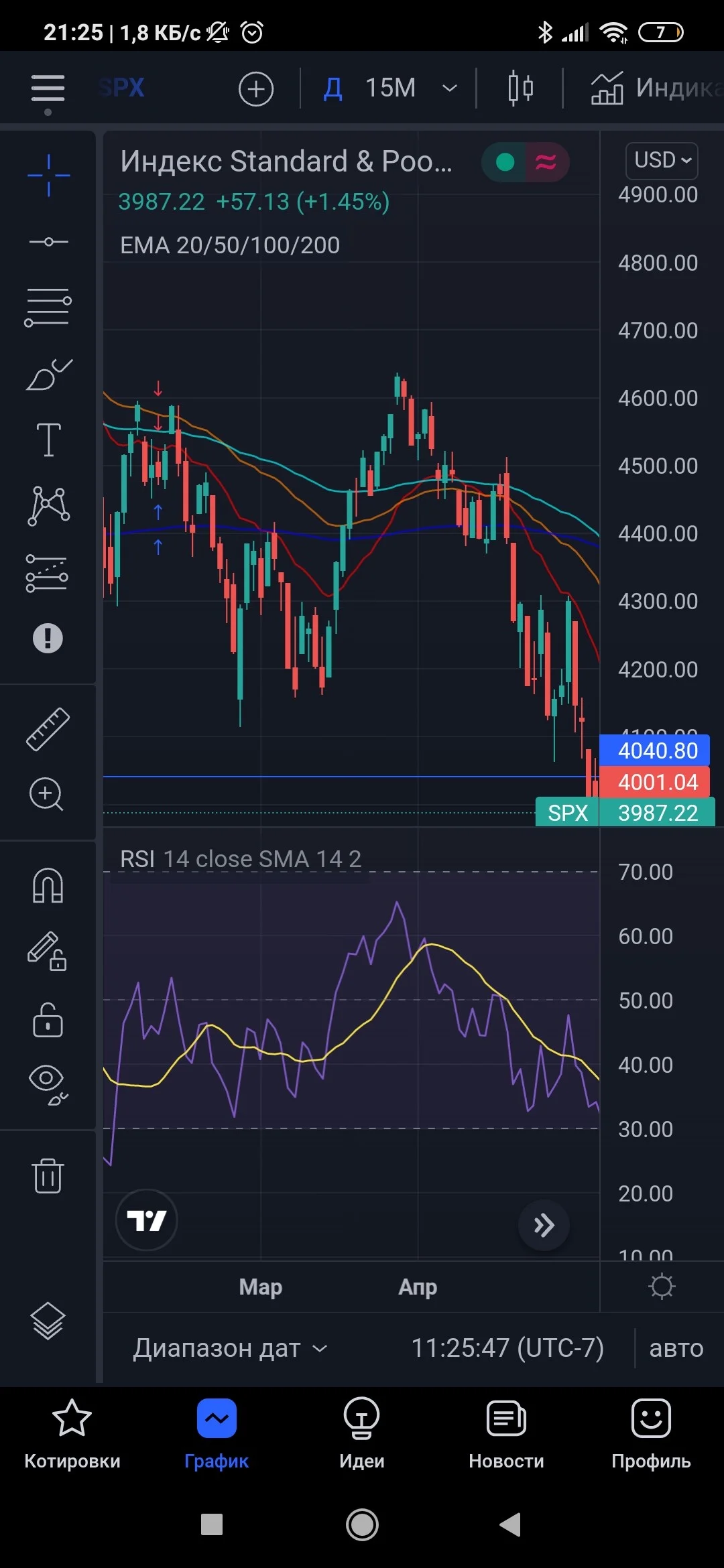Tap the 4900.00 price scale value
724x1568 pixels.
[658, 195]
